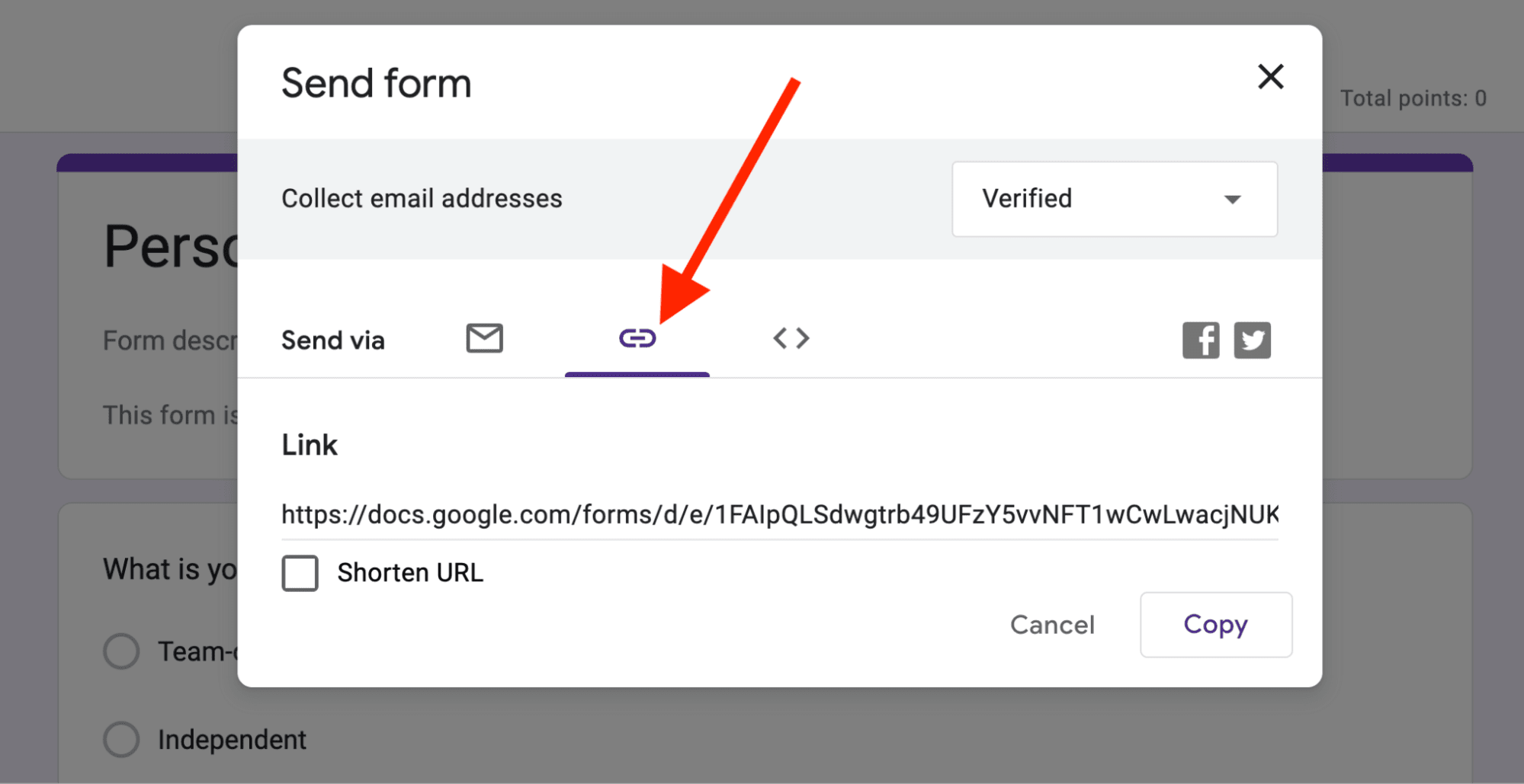Image resolution: width=1524 pixels, height=784 pixels.
Task: Share the form via the Twitter icon
Action: pyautogui.click(x=1253, y=340)
